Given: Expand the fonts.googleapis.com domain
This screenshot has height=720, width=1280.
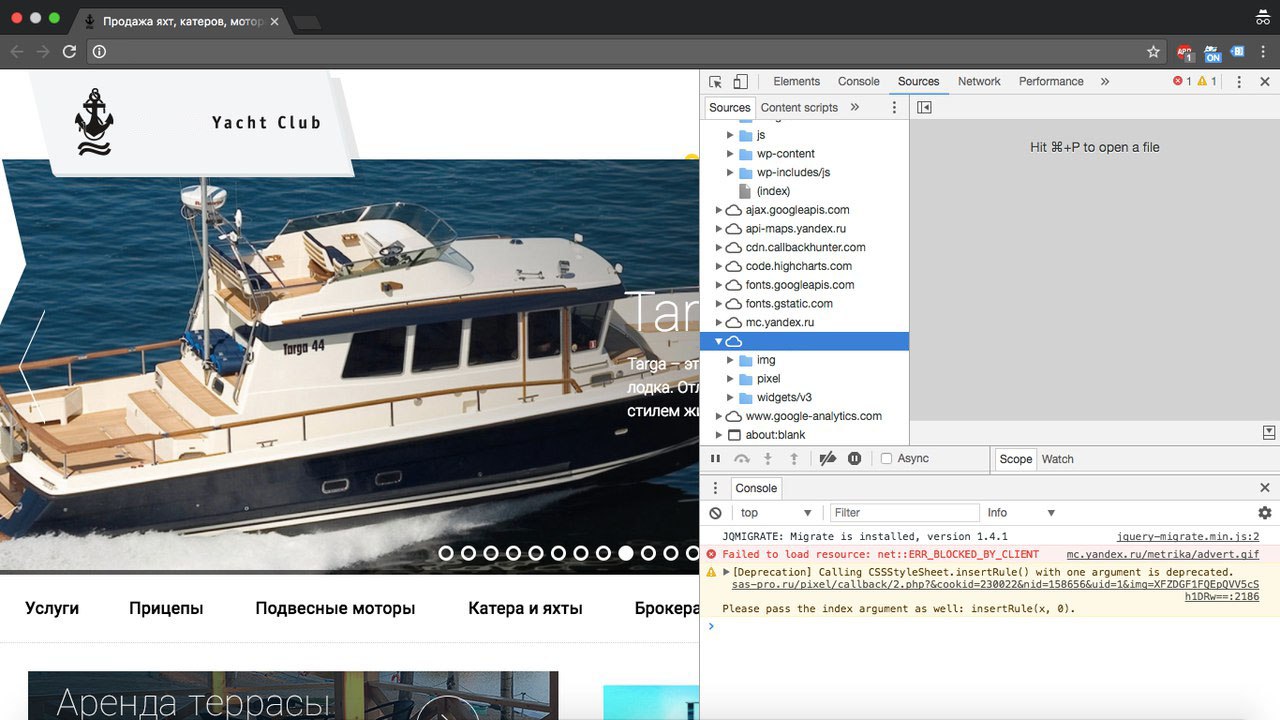Looking at the screenshot, I should coord(718,285).
